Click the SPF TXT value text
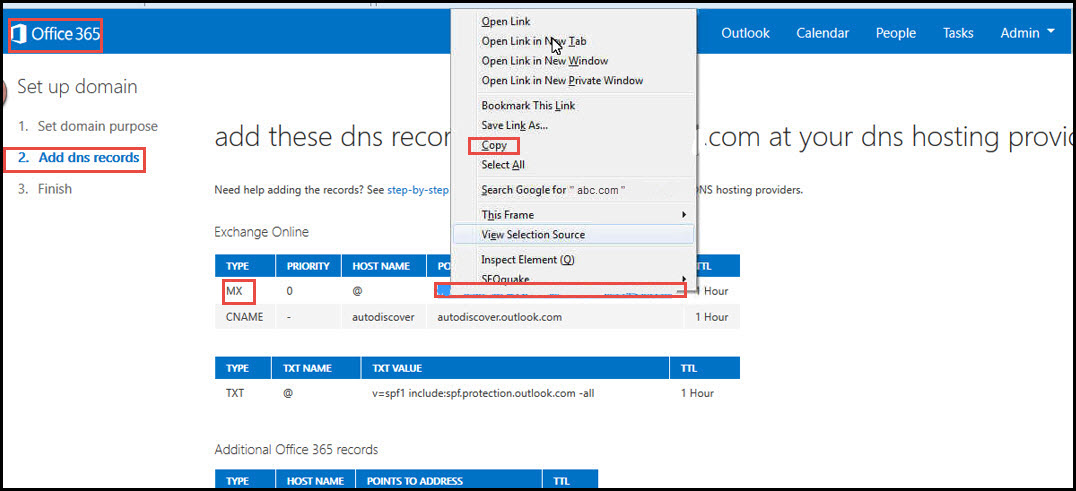The image size is (1076, 491). 481,394
